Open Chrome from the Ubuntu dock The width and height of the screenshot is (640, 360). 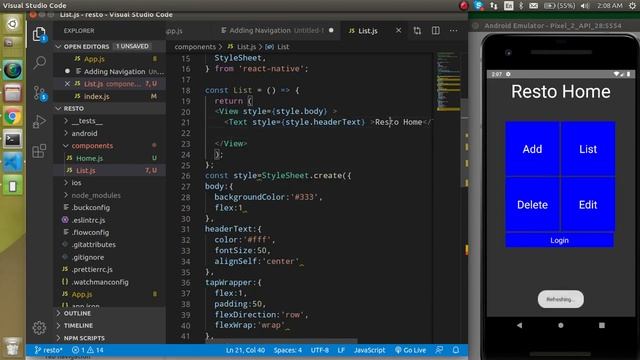click(13, 117)
